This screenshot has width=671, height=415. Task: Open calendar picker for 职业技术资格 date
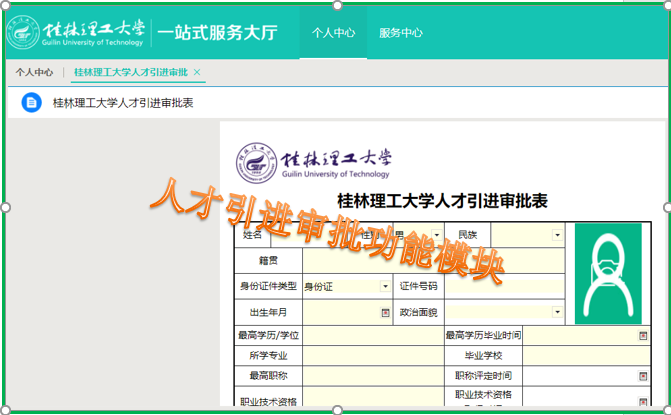pyautogui.click(x=643, y=400)
